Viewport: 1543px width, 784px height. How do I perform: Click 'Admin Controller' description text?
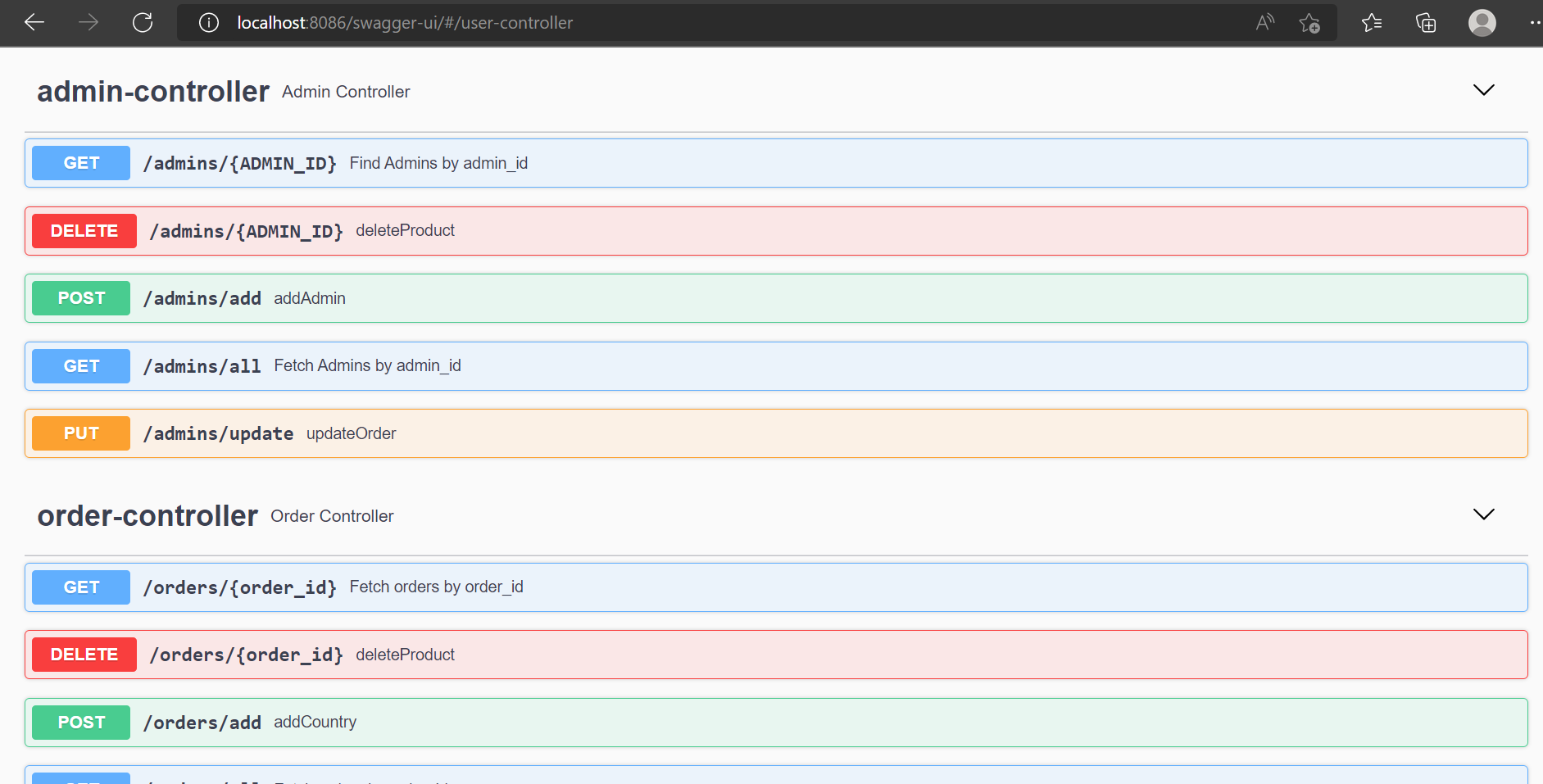pyautogui.click(x=346, y=92)
